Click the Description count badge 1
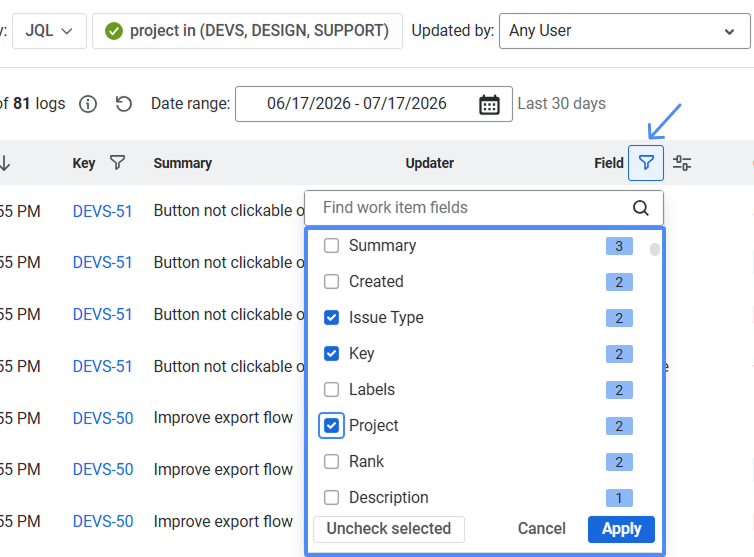The width and height of the screenshot is (754, 557). click(619, 498)
